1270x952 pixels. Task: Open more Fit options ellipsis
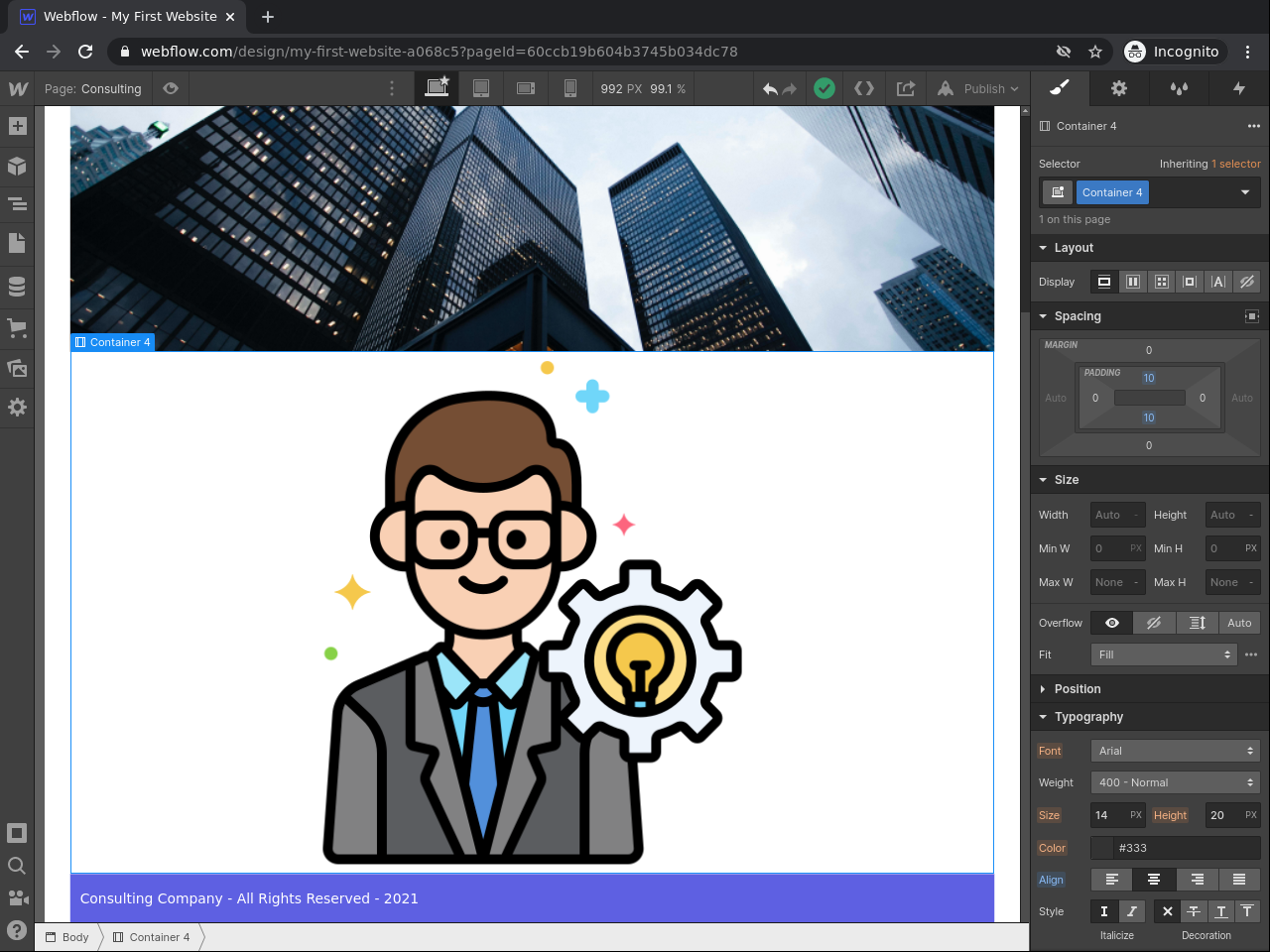pos(1251,654)
